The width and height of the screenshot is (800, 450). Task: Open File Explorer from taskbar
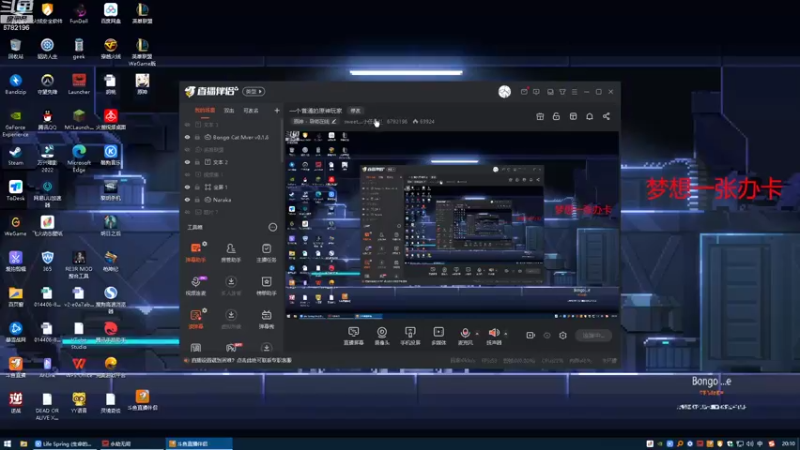[x=23, y=444]
